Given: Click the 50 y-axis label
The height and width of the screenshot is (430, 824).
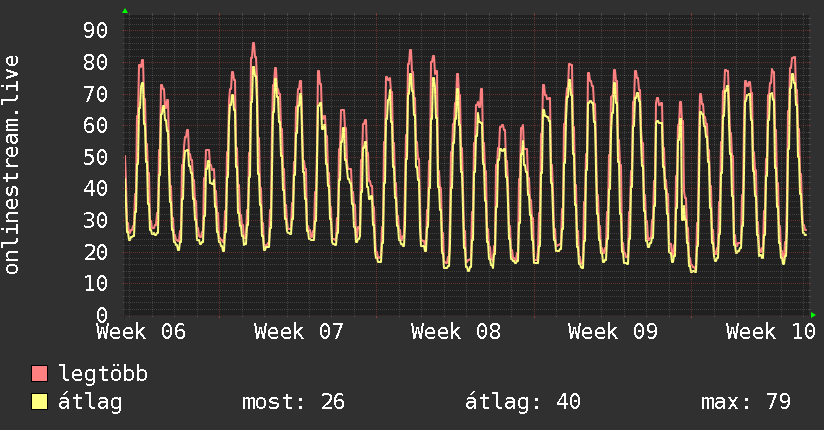Looking at the screenshot, I should [96, 157].
